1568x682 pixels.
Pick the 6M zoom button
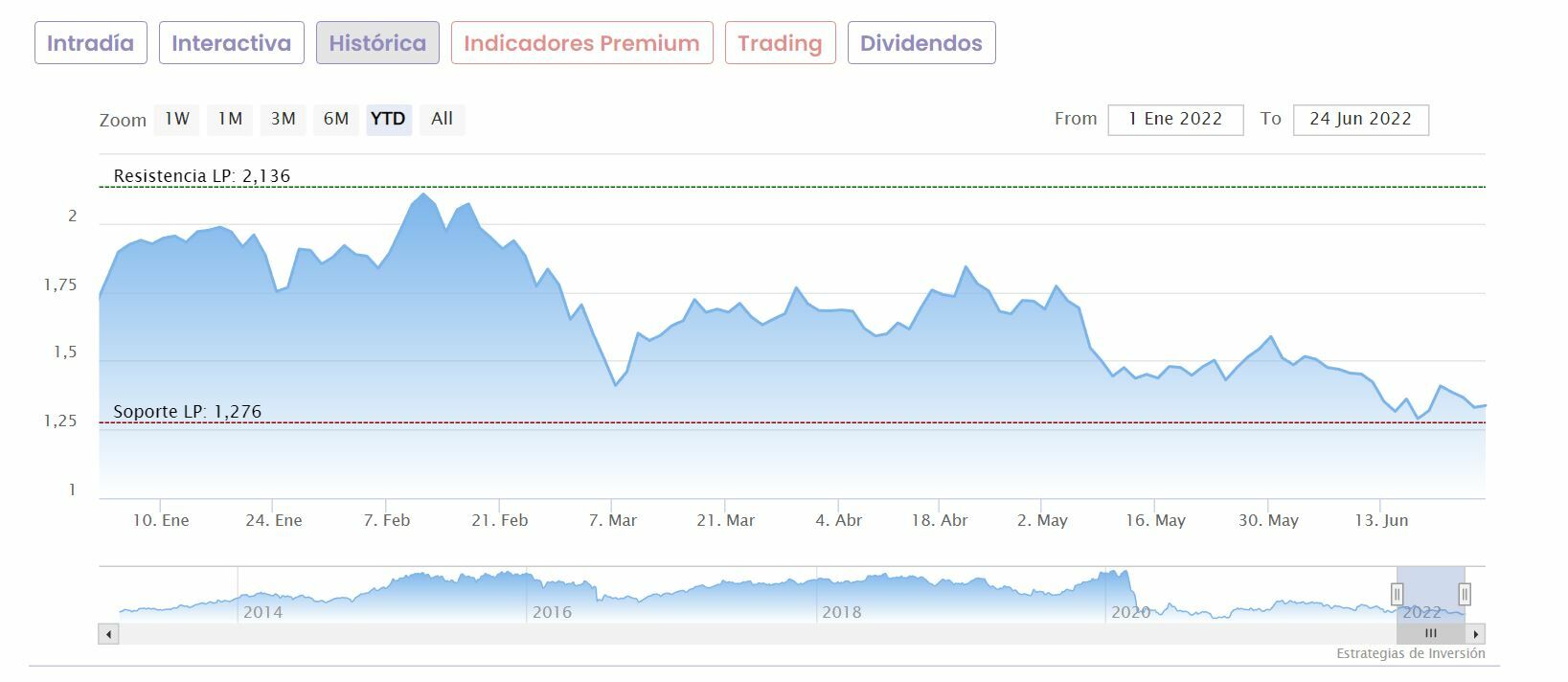click(x=336, y=119)
